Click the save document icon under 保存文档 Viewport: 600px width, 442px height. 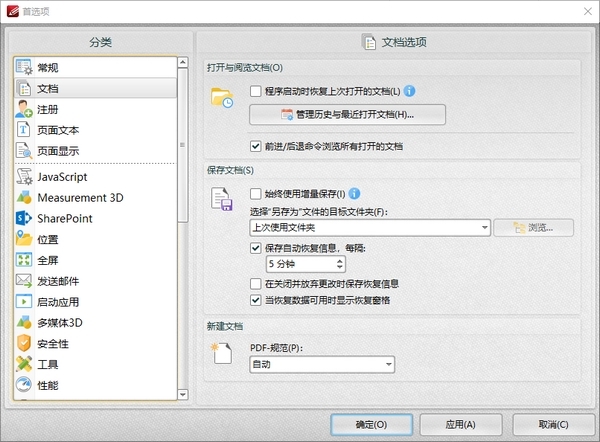(222, 199)
